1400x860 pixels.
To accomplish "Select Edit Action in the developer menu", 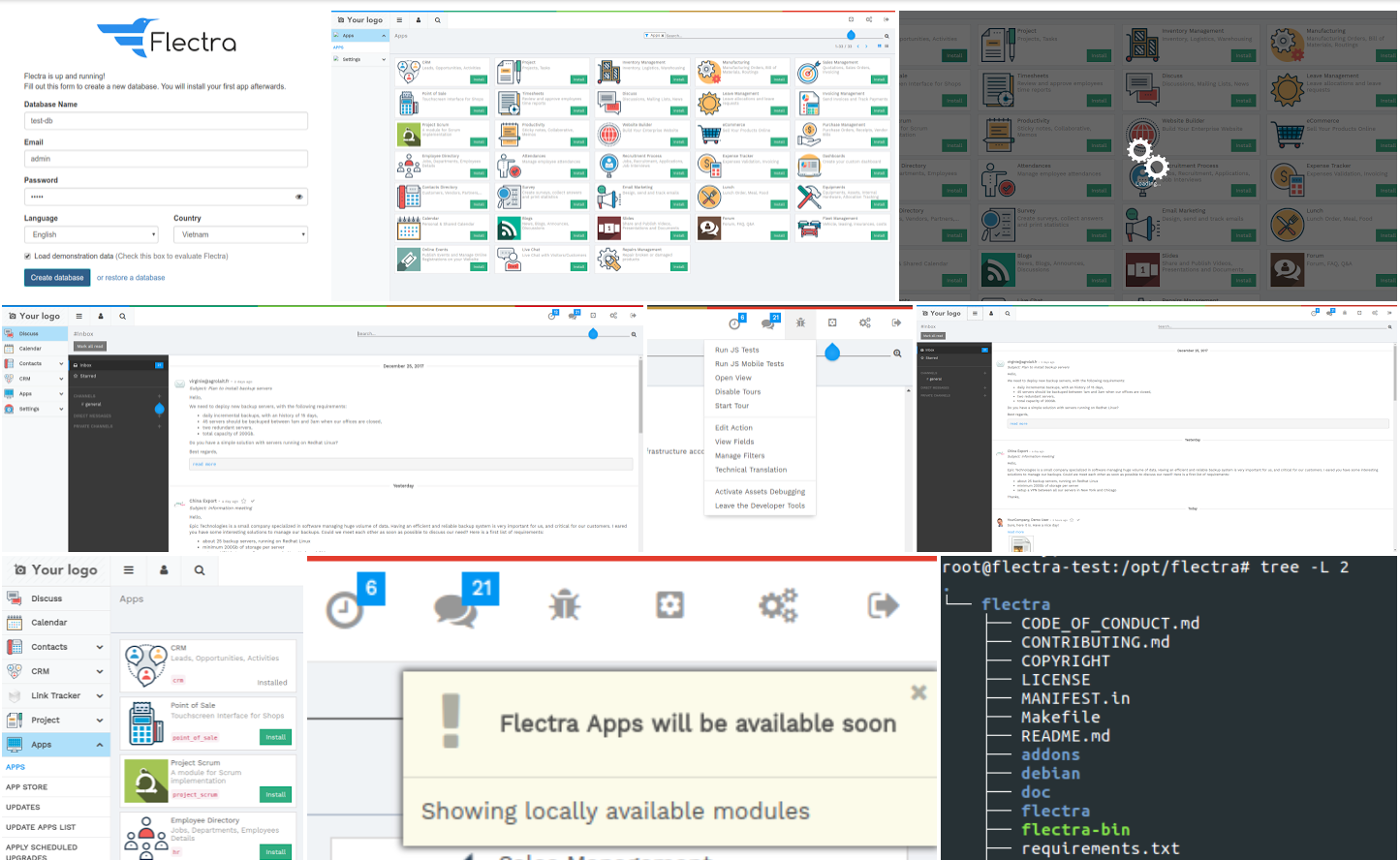I will coord(733,428).
